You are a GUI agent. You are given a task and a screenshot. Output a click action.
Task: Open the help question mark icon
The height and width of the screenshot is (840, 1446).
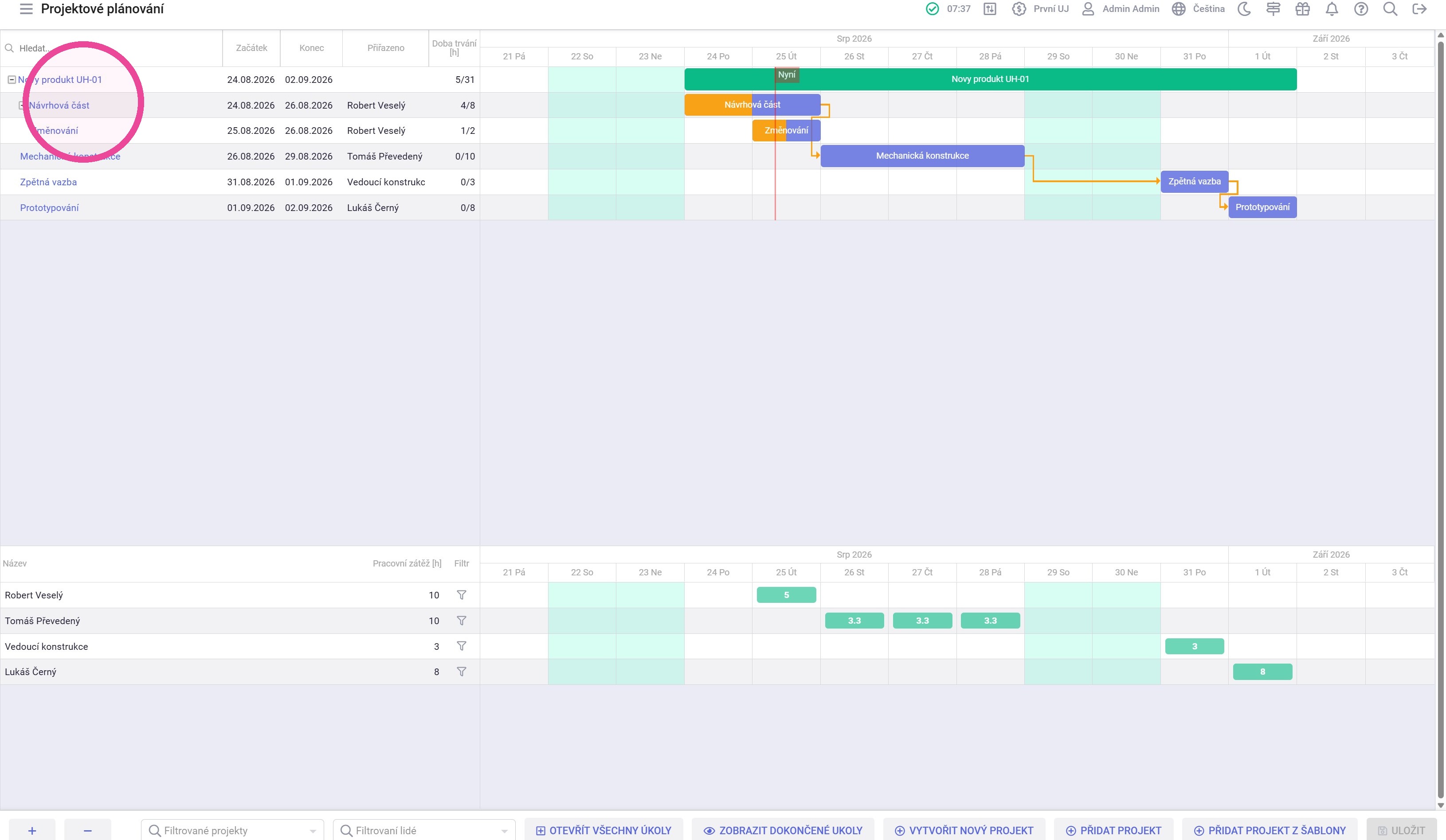(x=1360, y=8)
